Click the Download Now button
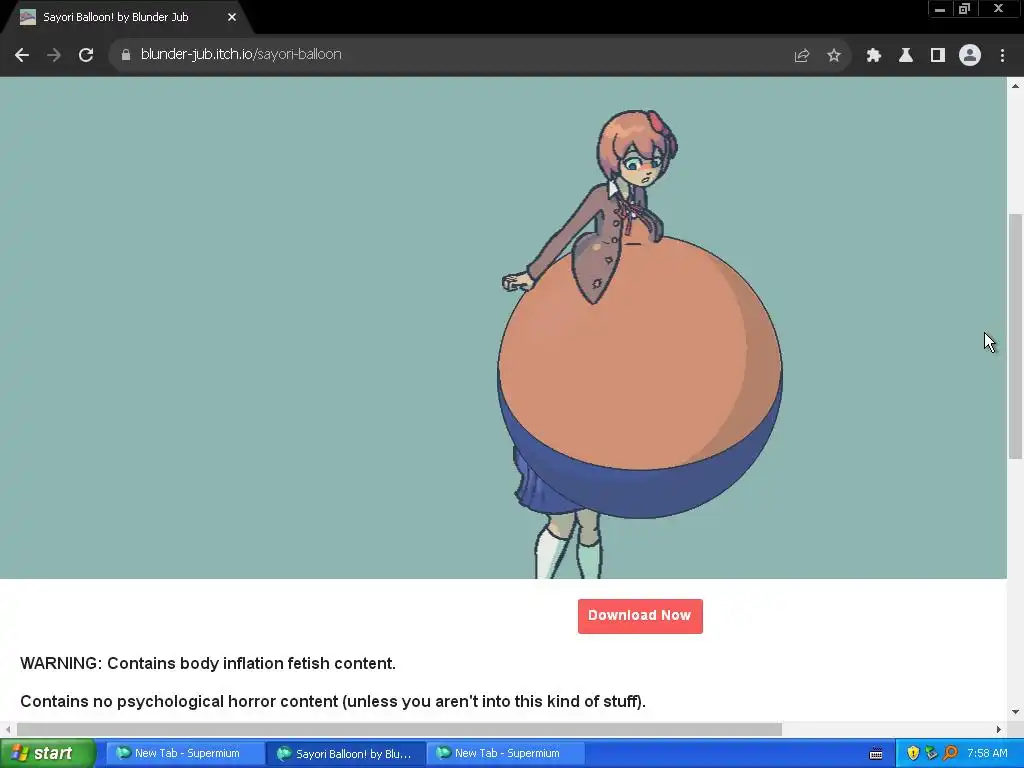Viewport: 1024px width, 768px height. pyautogui.click(x=640, y=616)
